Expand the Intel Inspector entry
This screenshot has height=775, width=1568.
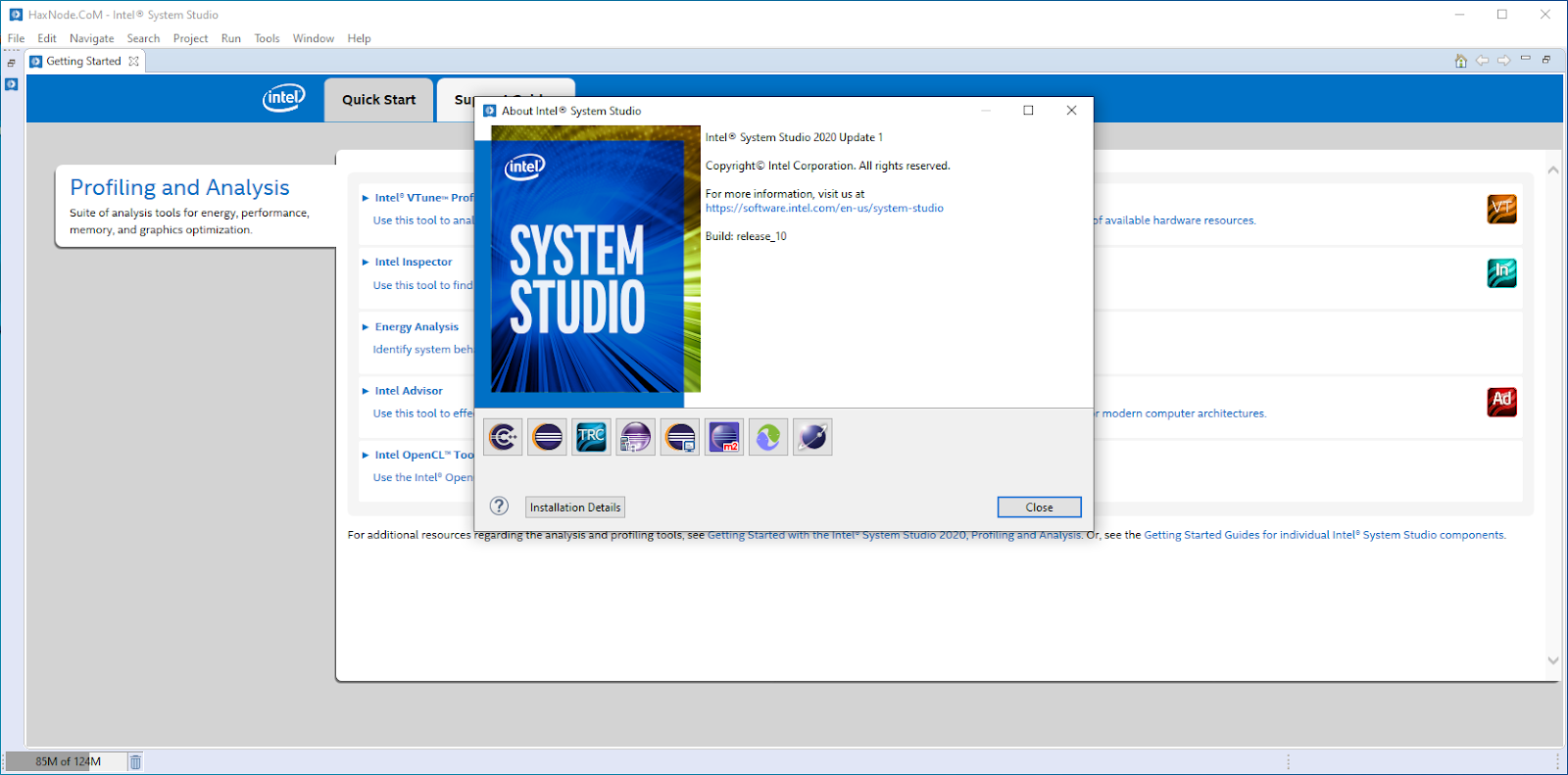pos(366,263)
